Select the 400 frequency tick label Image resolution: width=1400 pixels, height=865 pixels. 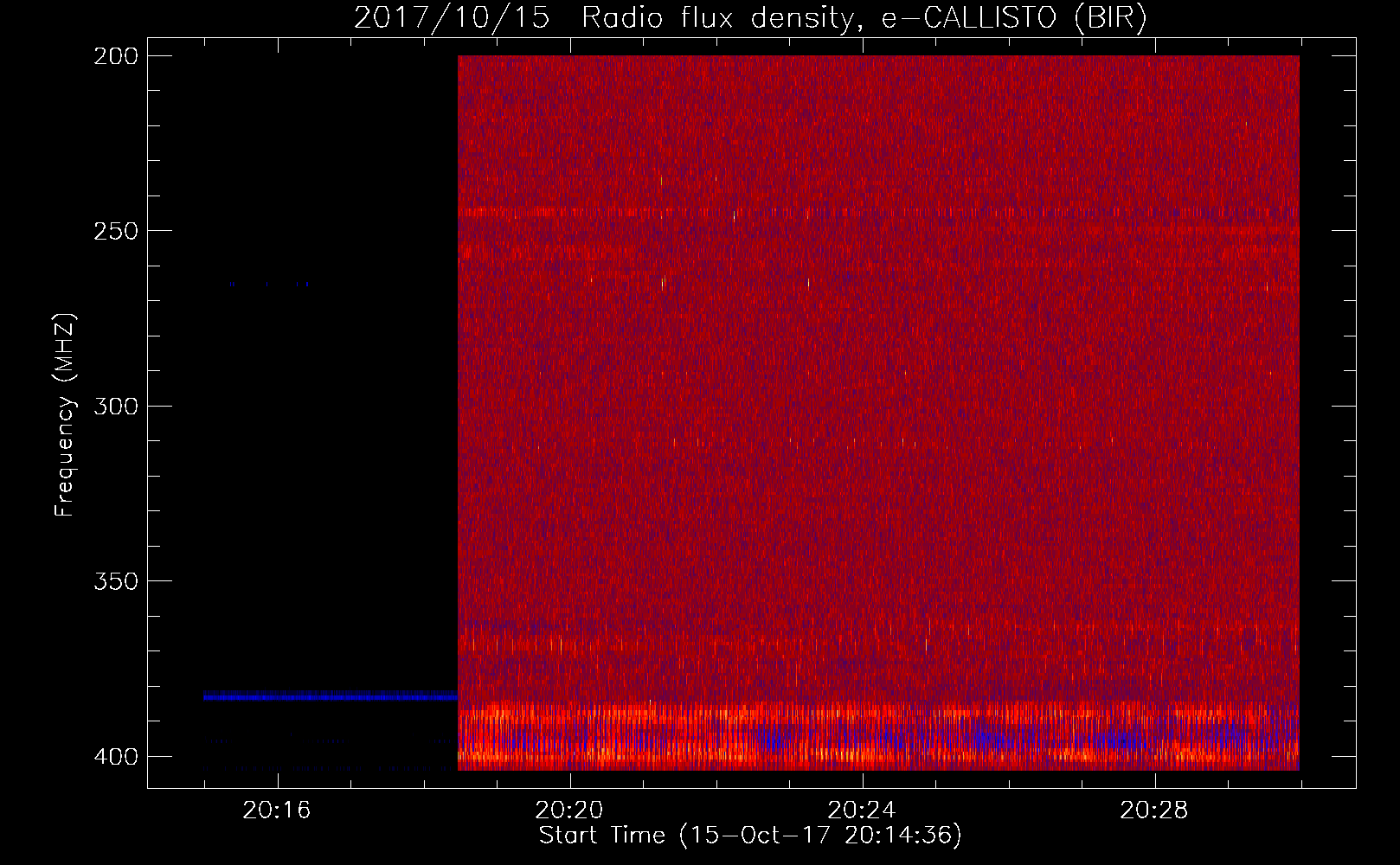click(x=116, y=757)
